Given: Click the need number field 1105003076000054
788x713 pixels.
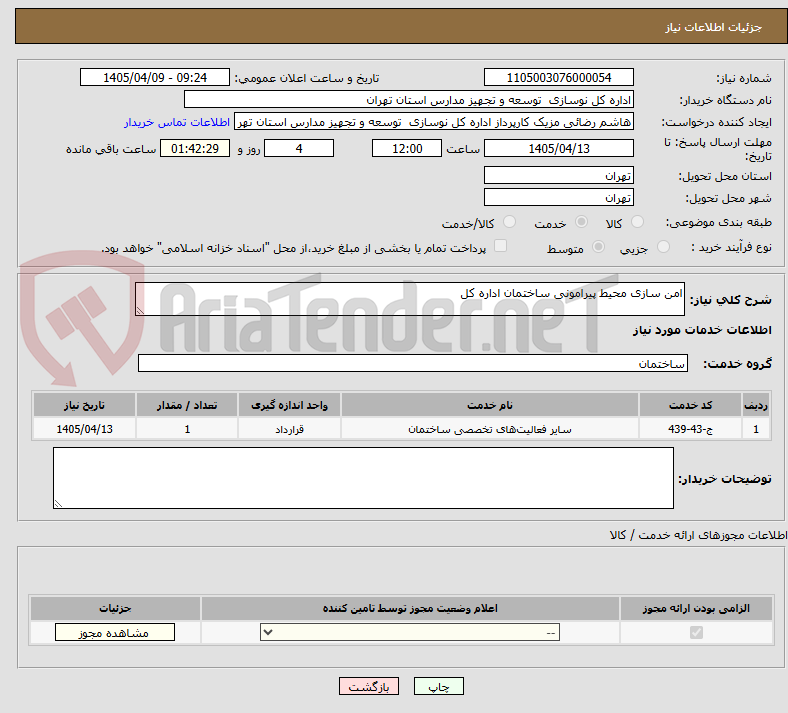Looking at the screenshot, I should click(x=558, y=77).
